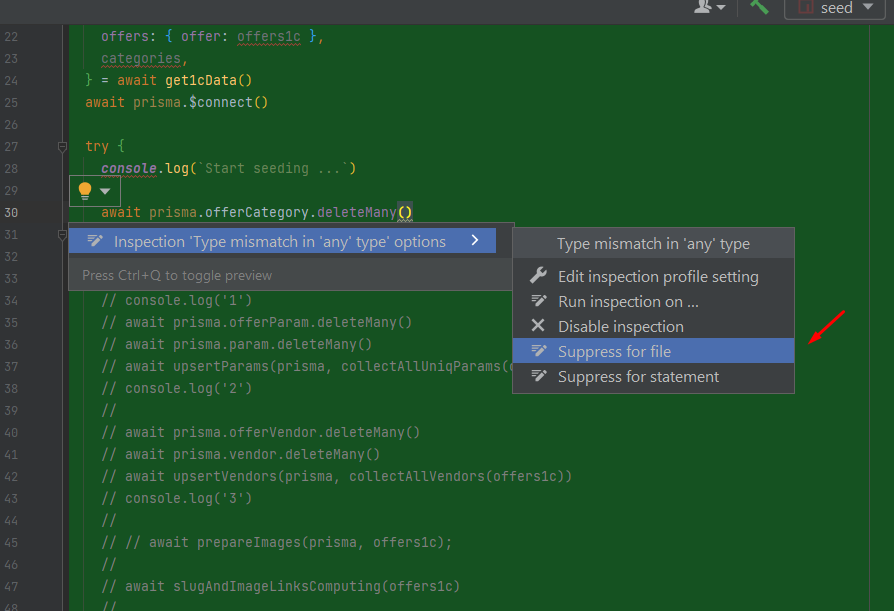The height and width of the screenshot is (611, 894).
Task: Click console on line 28
Action: coord(129,169)
